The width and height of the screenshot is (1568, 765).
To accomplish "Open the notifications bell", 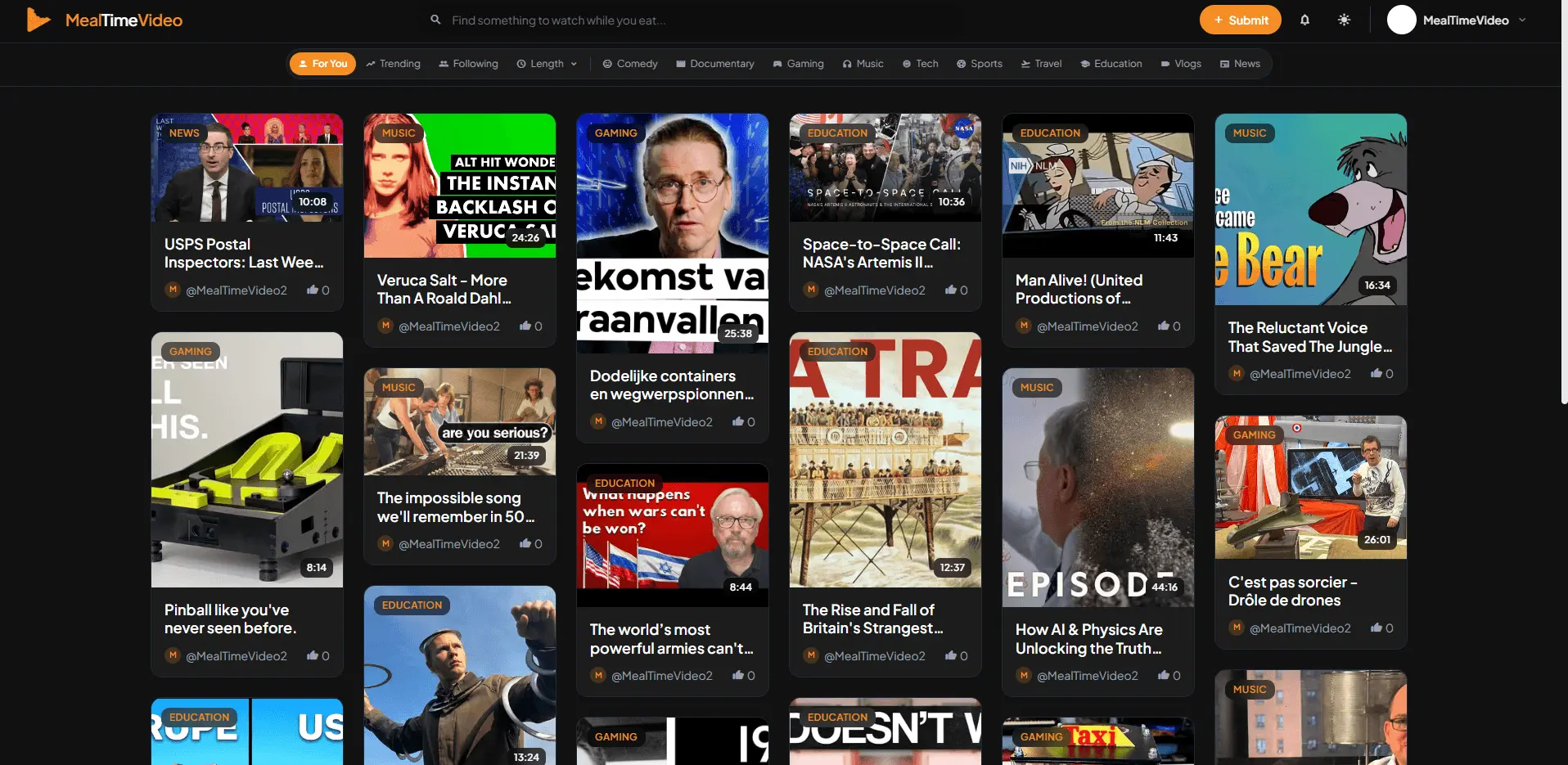I will [1304, 20].
